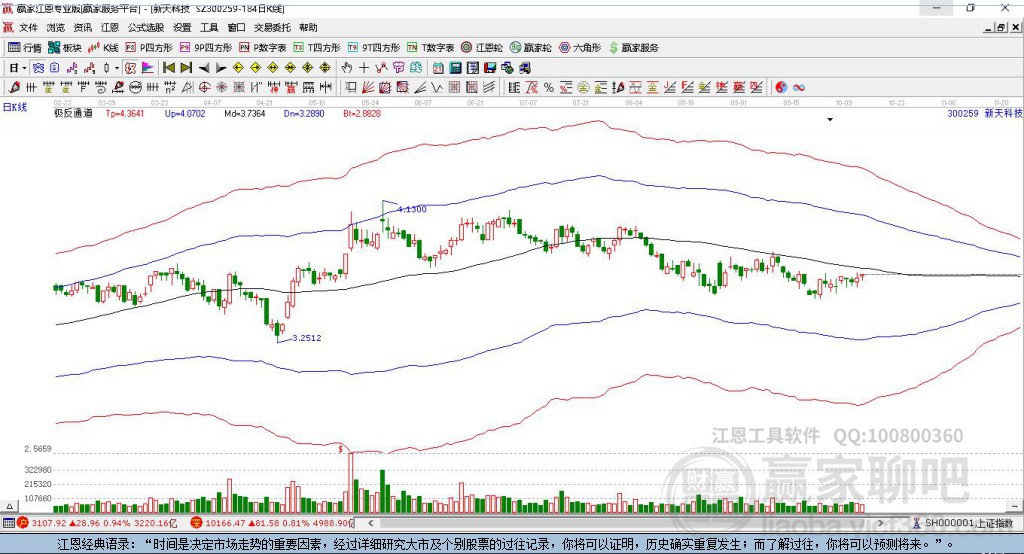1024x554 pixels.
Task: Open the P四方形 tool
Action: 149,48
